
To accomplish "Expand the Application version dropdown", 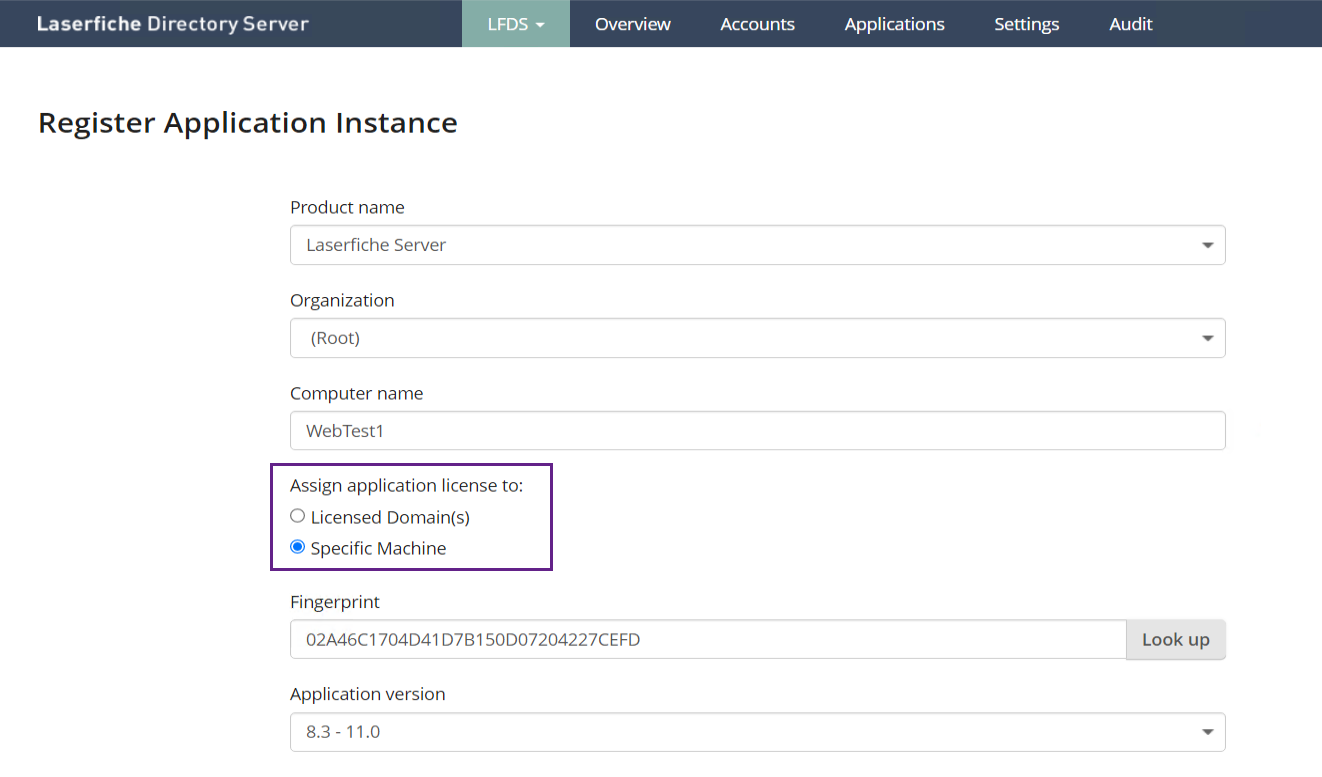I will [x=758, y=732].
